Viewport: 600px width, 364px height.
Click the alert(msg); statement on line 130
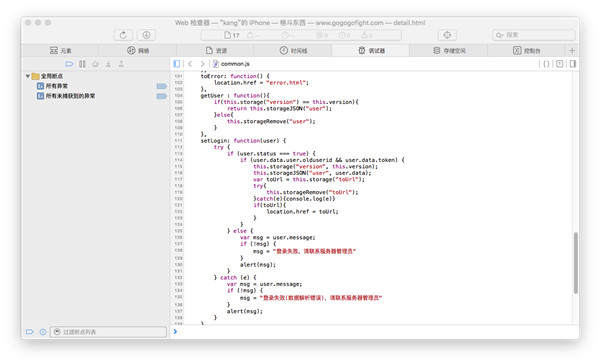point(258,264)
